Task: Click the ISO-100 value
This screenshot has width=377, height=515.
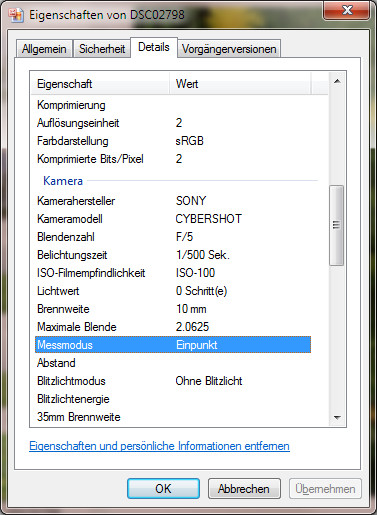Action: pyautogui.click(x=195, y=273)
